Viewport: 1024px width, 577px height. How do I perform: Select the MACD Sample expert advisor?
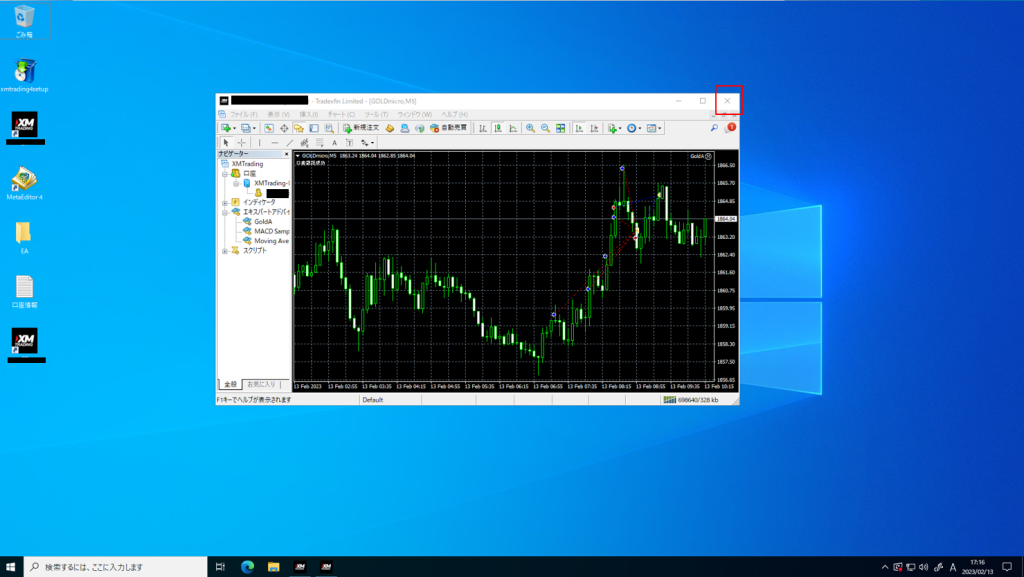click(272, 231)
